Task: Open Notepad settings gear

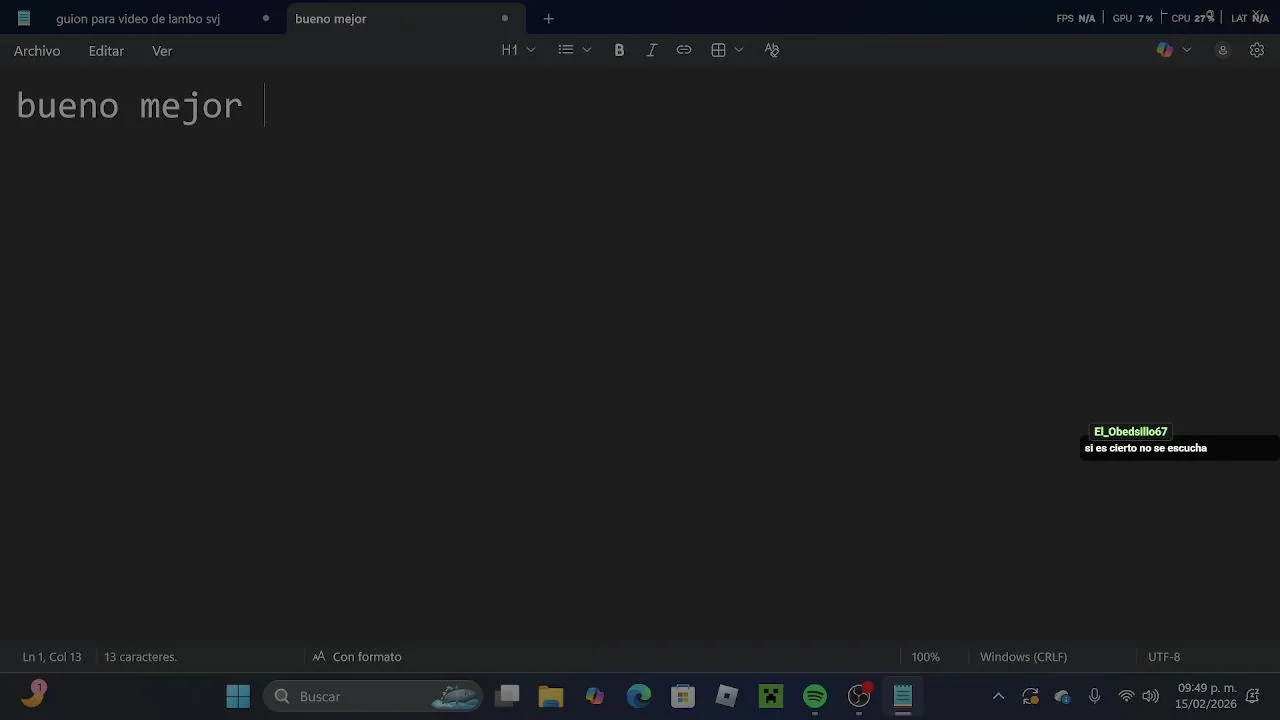Action: (x=1257, y=50)
